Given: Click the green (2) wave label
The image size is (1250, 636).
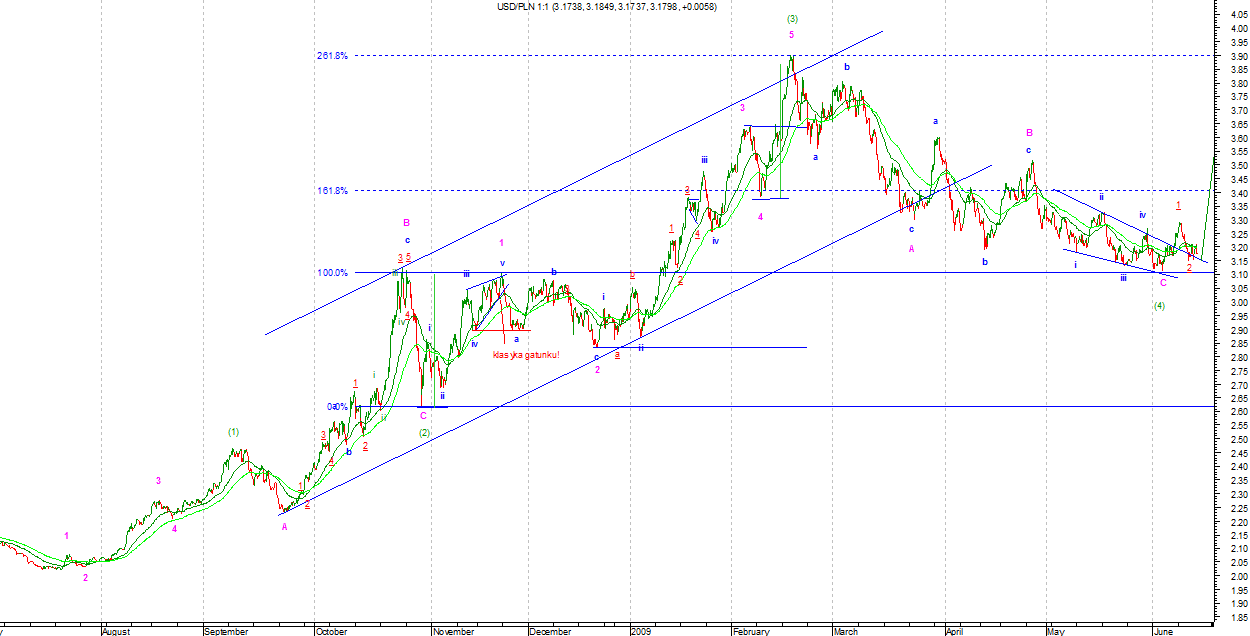Looking at the screenshot, I should (424, 433).
